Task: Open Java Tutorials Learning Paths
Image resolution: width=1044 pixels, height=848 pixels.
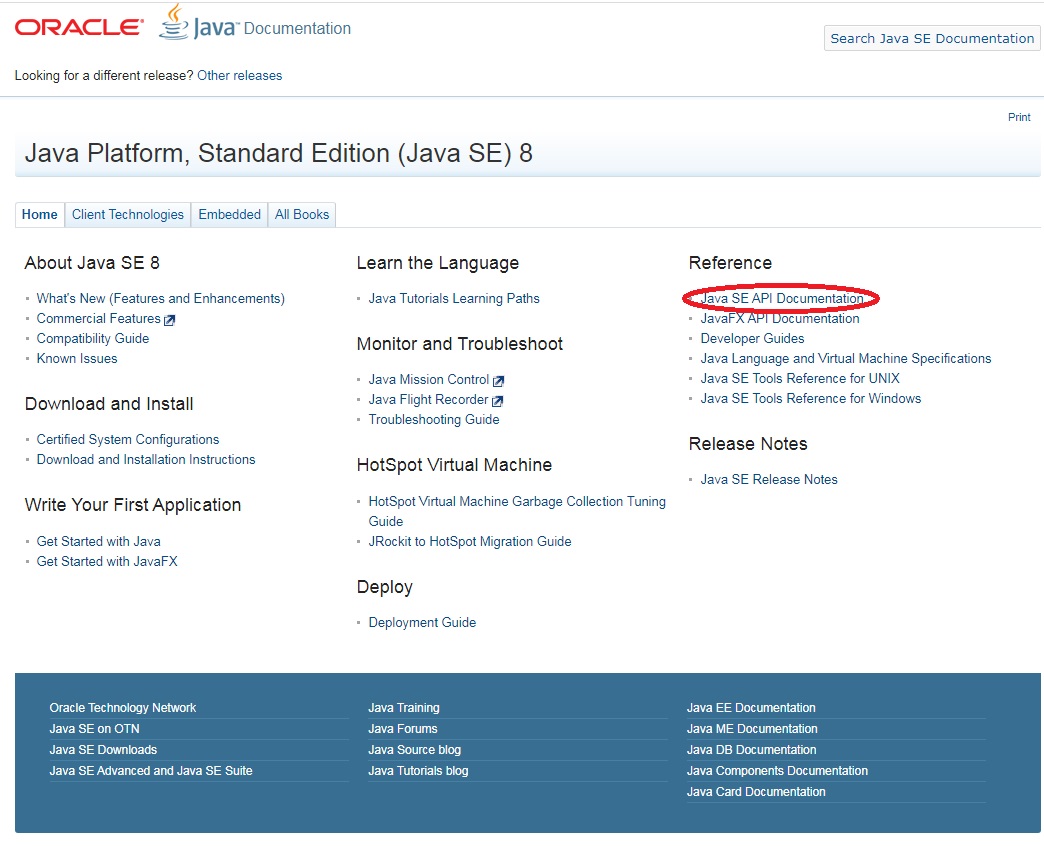Action: (x=454, y=299)
